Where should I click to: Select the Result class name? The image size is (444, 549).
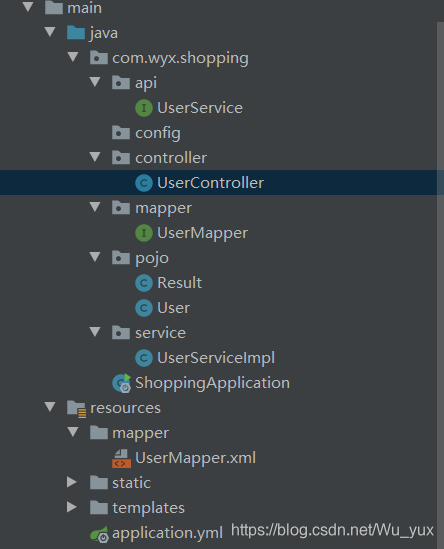coord(179,283)
